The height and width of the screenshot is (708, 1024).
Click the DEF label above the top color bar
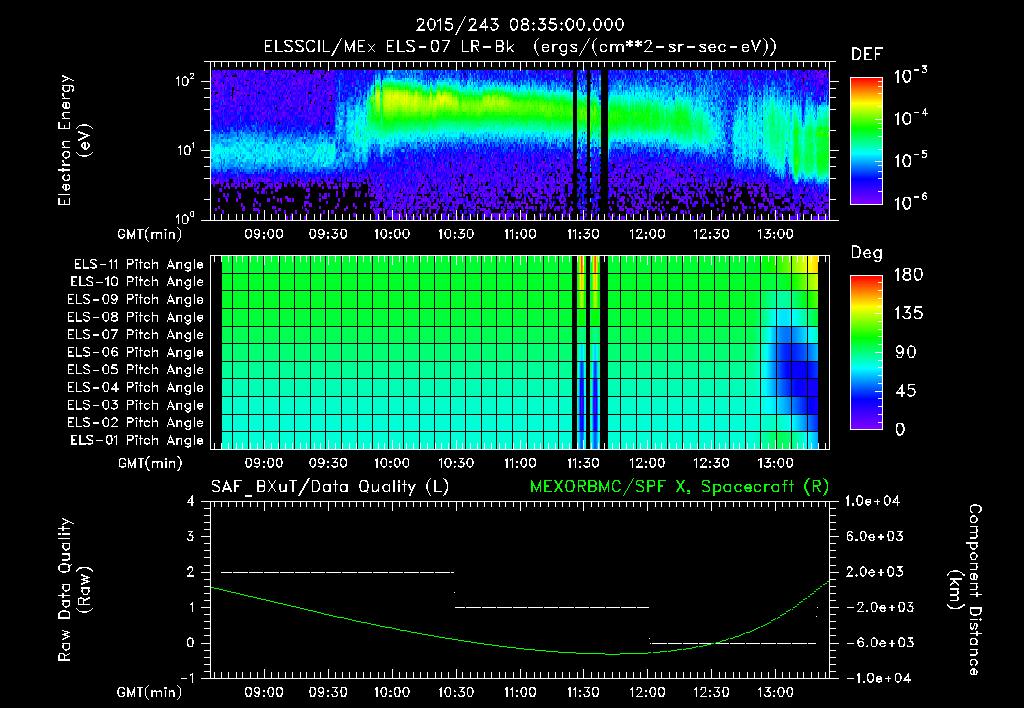[867, 55]
